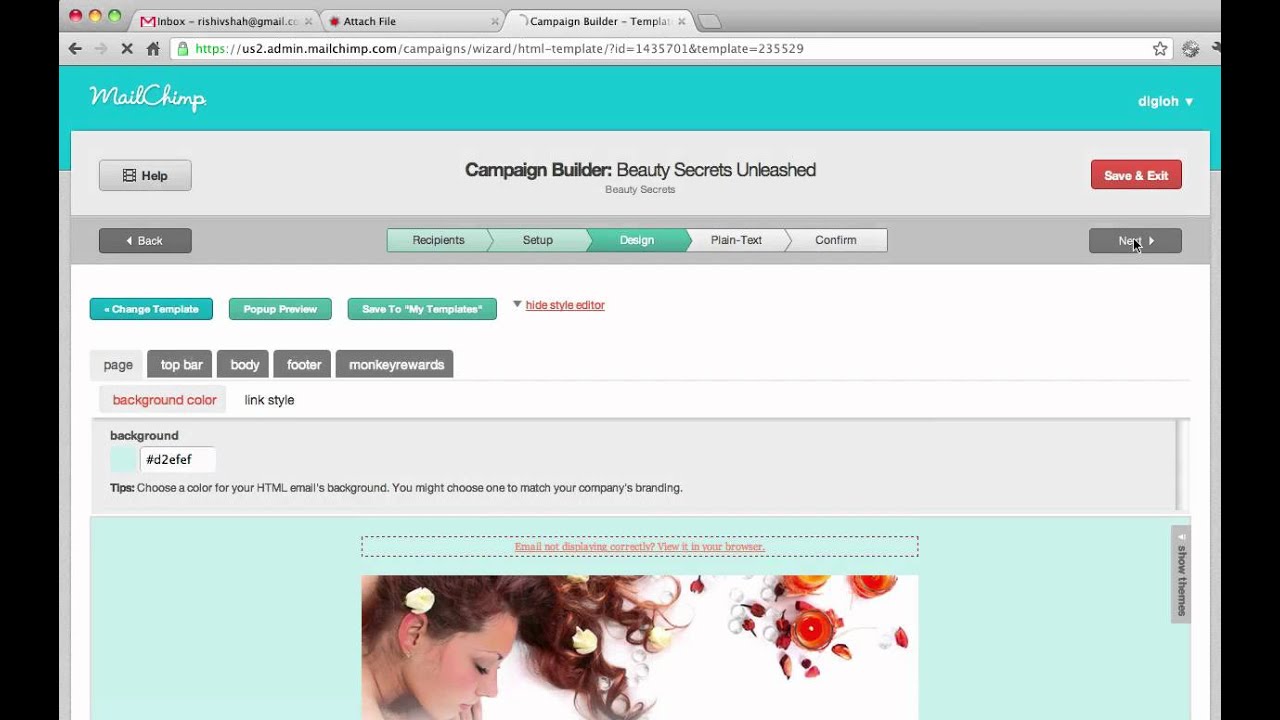Switch to the footer style tab

[304, 365]
